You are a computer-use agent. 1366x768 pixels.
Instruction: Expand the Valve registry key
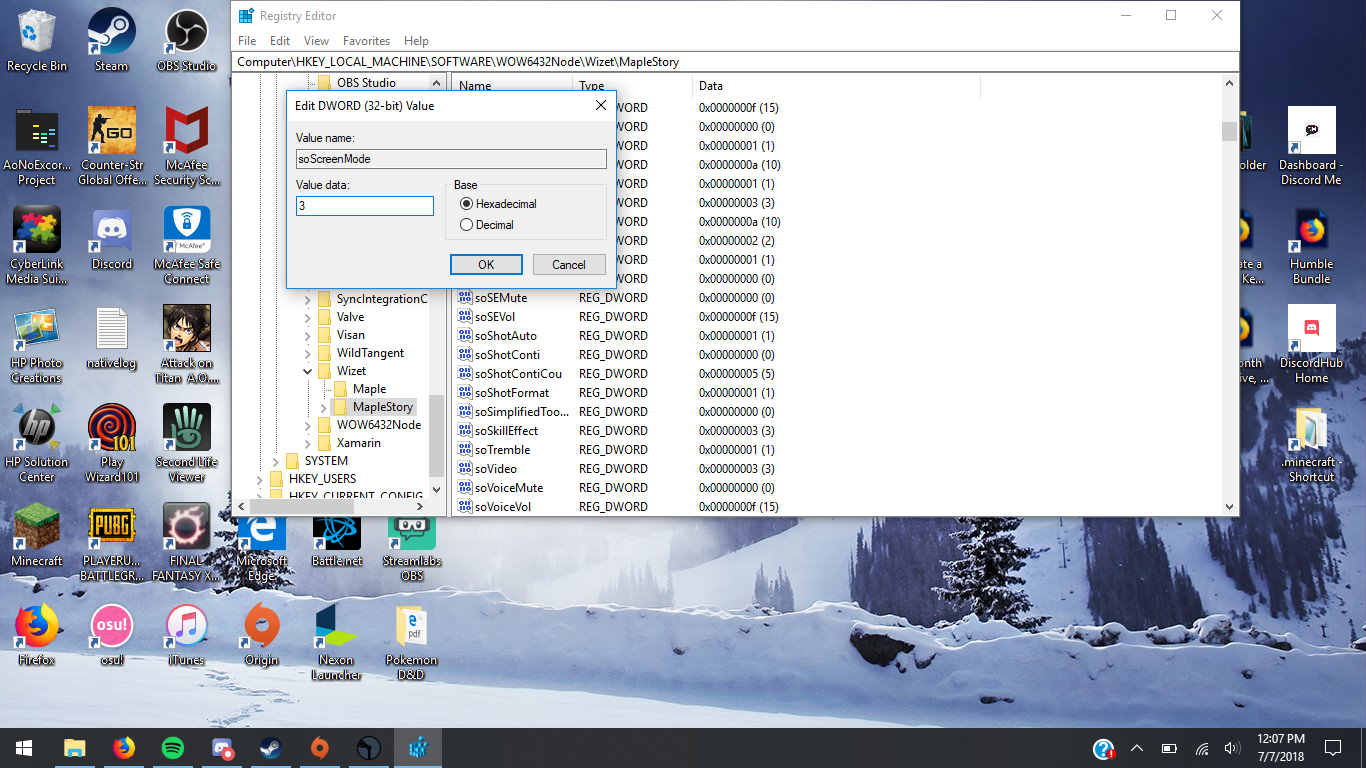pos(307,317)
